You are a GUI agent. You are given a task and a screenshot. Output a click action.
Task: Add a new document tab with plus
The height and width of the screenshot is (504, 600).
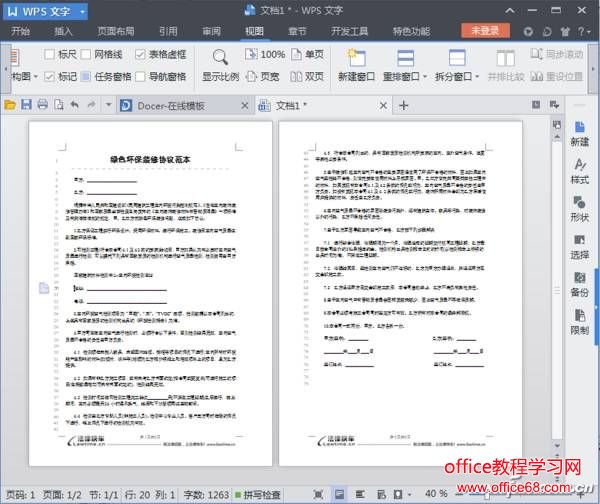tap(404, 105)
